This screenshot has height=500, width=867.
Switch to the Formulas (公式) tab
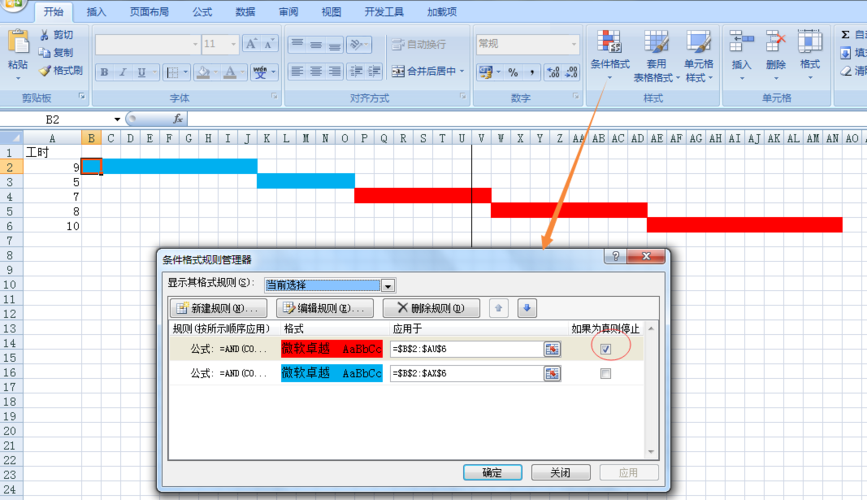click(x=202, y=12)
